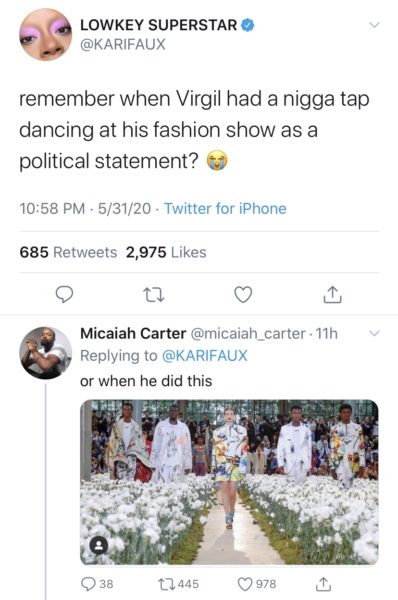Retweet Micaiah Carter's reply showing 445 retweets
This screenshot has height=600, width=398.
click(x=179, y=584)
